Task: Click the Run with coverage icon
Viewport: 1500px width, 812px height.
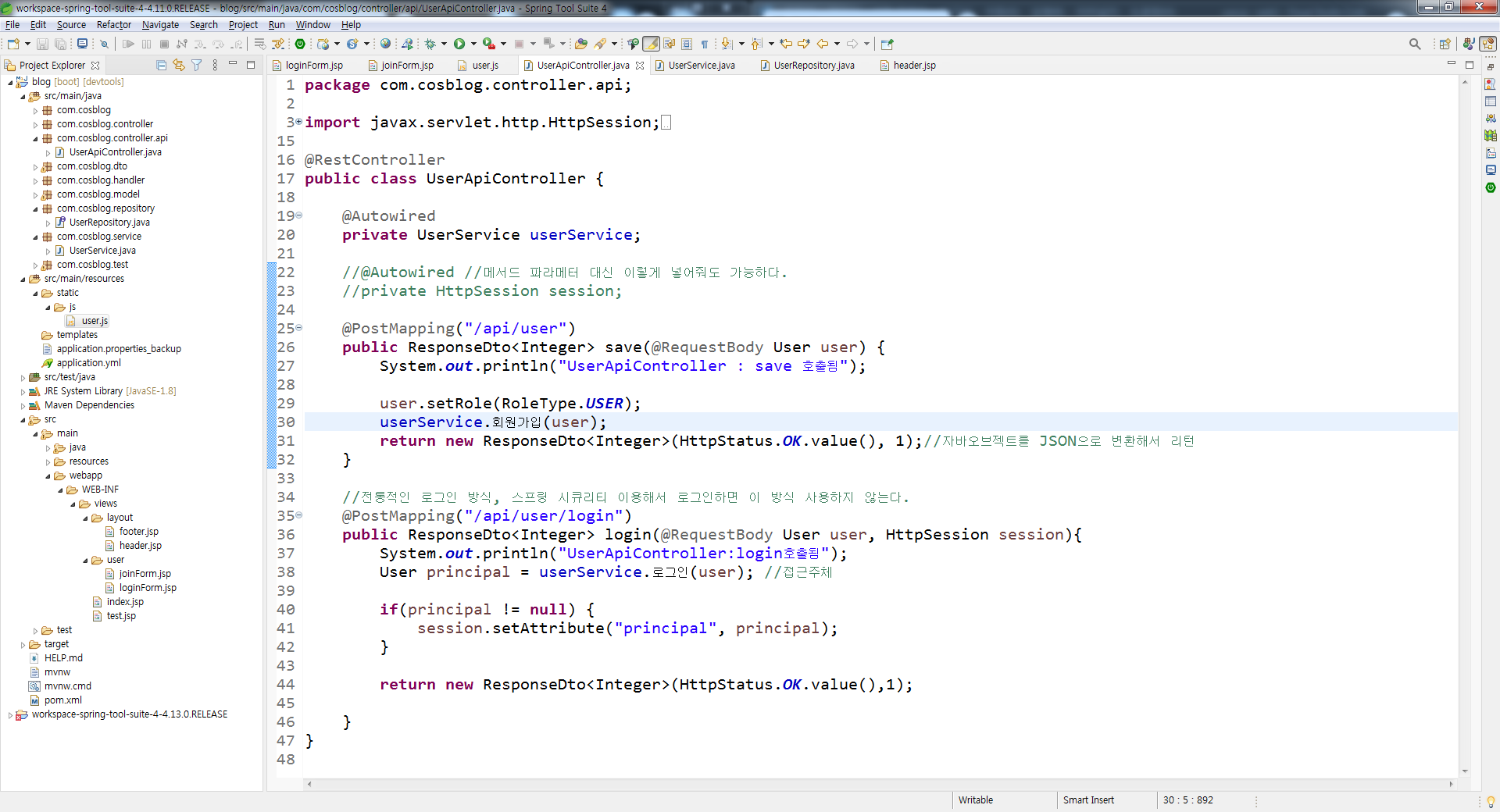Action: (488, 44)
